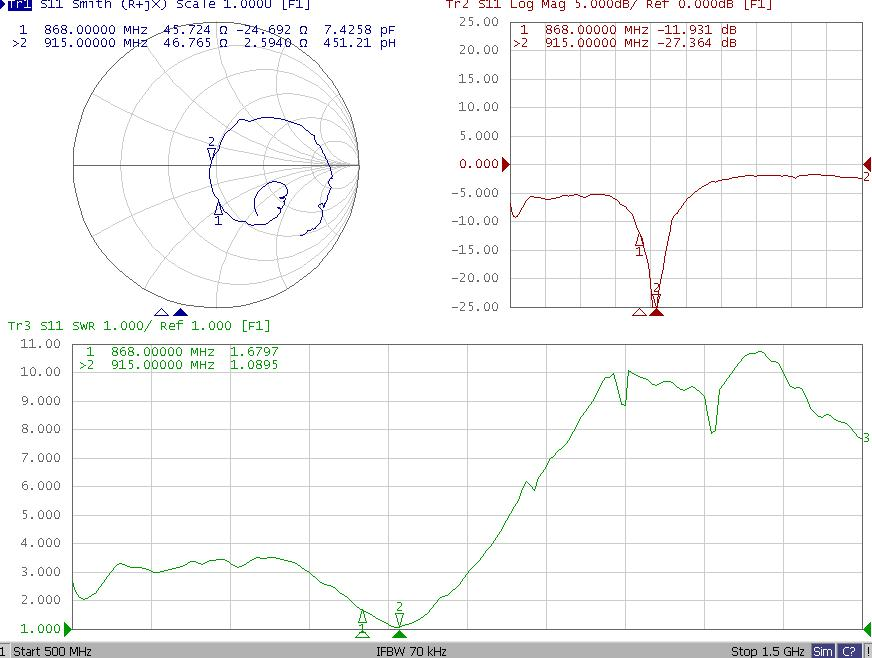Toggle the C? correction status indicator
Screen dimensions: 872x658
click(846, 651)
